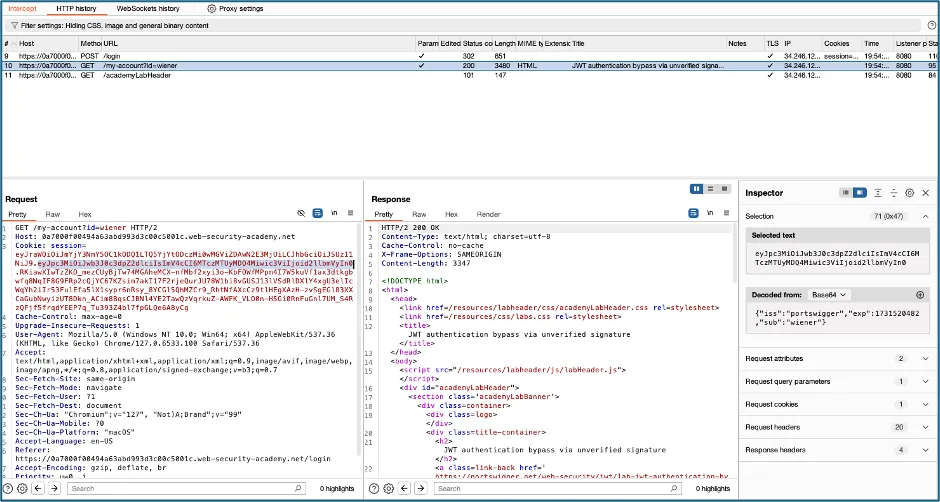The width and height of the screenshot is (940, 502).
Task: Expand Response headers section
Action: pos(926,450)
